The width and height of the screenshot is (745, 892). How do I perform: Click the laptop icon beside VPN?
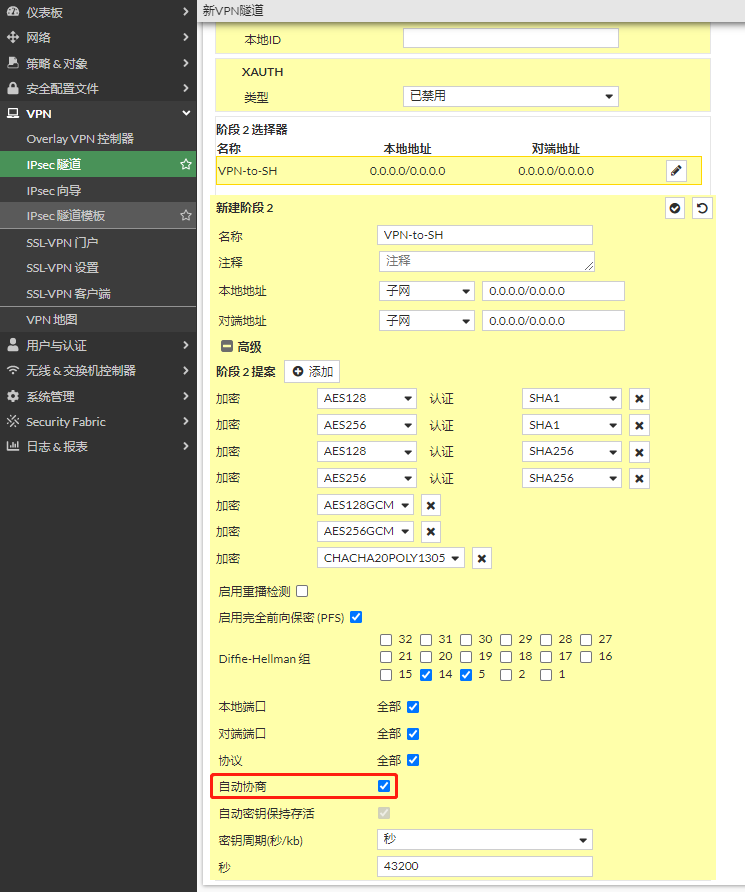point(13,113)
